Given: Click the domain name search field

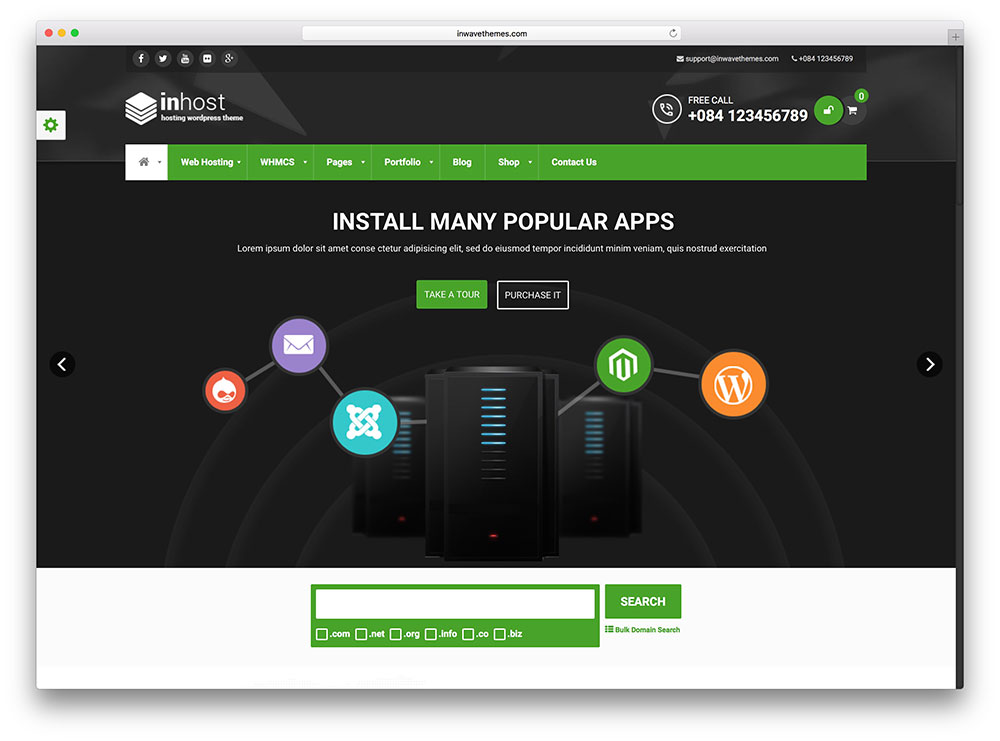Looking at the screenshot, I should click(455, 604).
